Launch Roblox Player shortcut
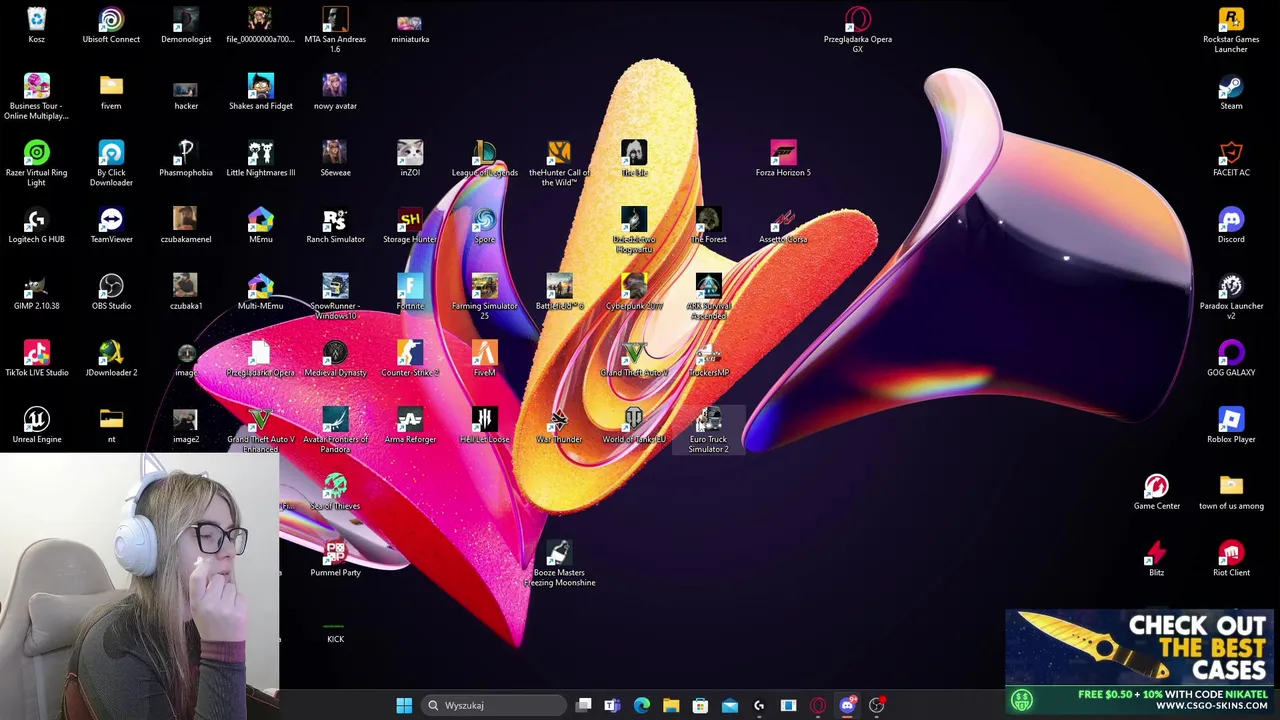Screen dimensions: 1280x720 [1231, 426]
